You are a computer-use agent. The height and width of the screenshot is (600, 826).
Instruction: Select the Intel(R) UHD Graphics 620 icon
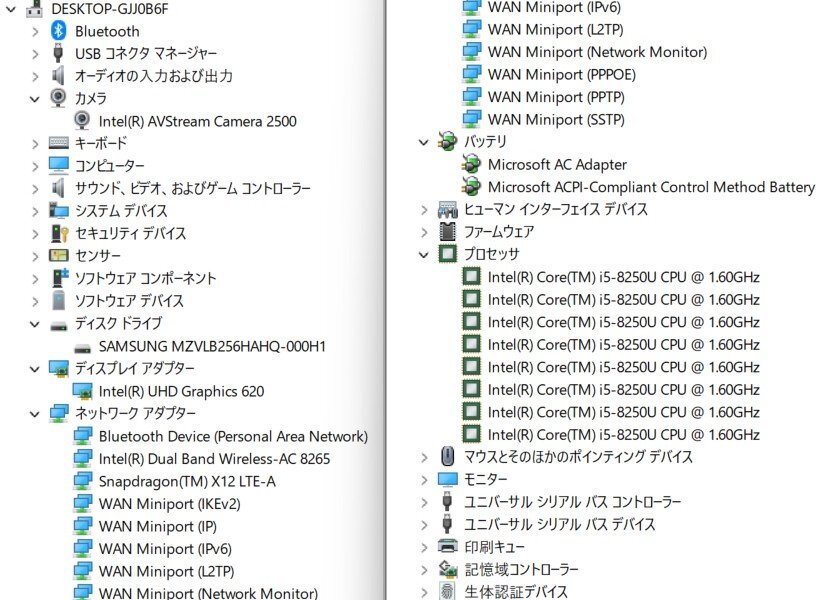point(82,389)
